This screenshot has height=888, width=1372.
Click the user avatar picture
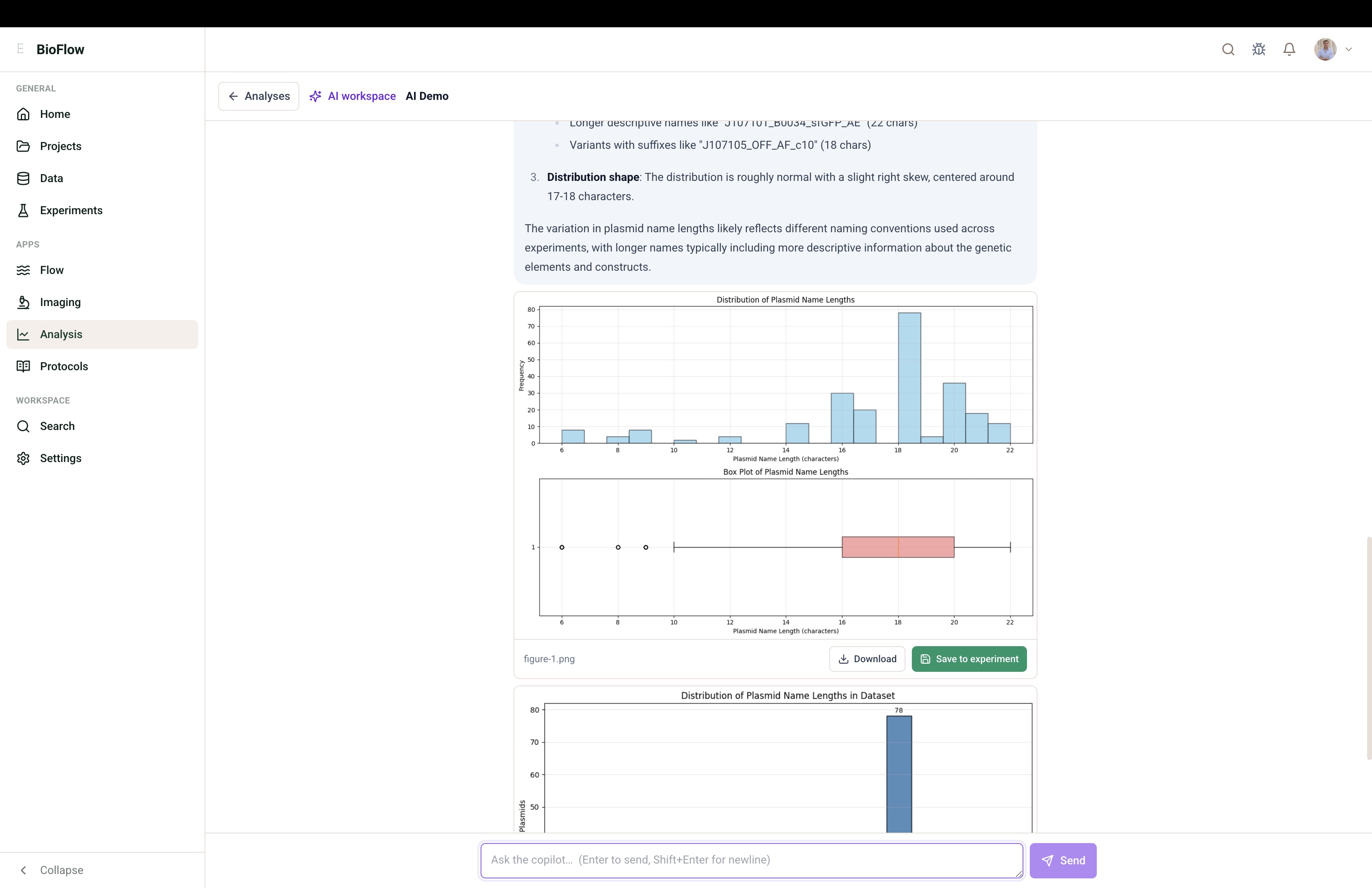pyautogui.click(x=1325, y=50)
